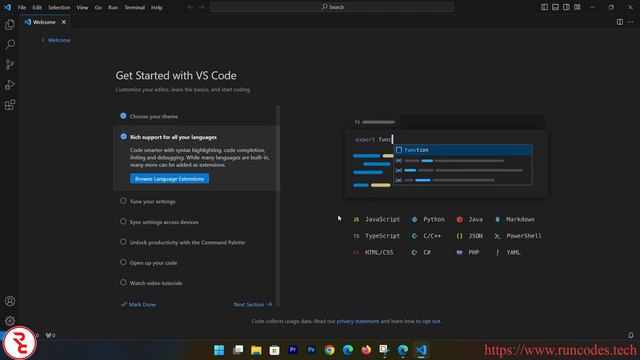Screen dimensions: 640x360
Task: Open Adobe Premiere Pro from taskbar
Action: point(293,350)
